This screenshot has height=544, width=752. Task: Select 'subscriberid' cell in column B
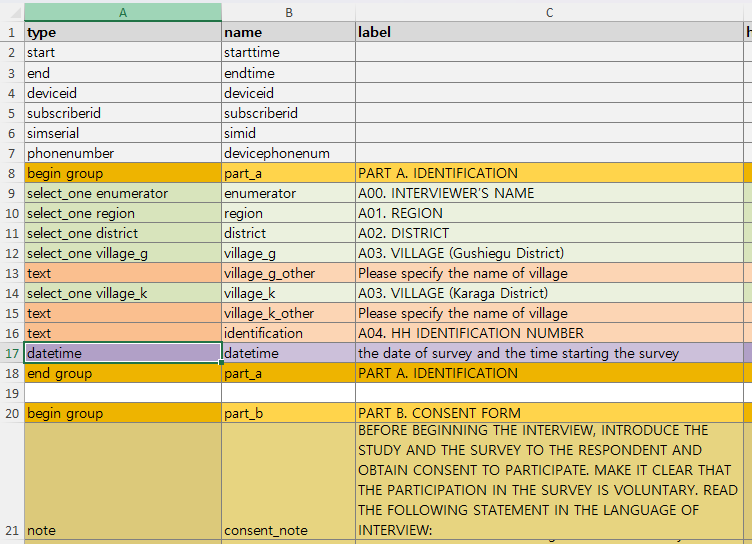pos(289,113)
